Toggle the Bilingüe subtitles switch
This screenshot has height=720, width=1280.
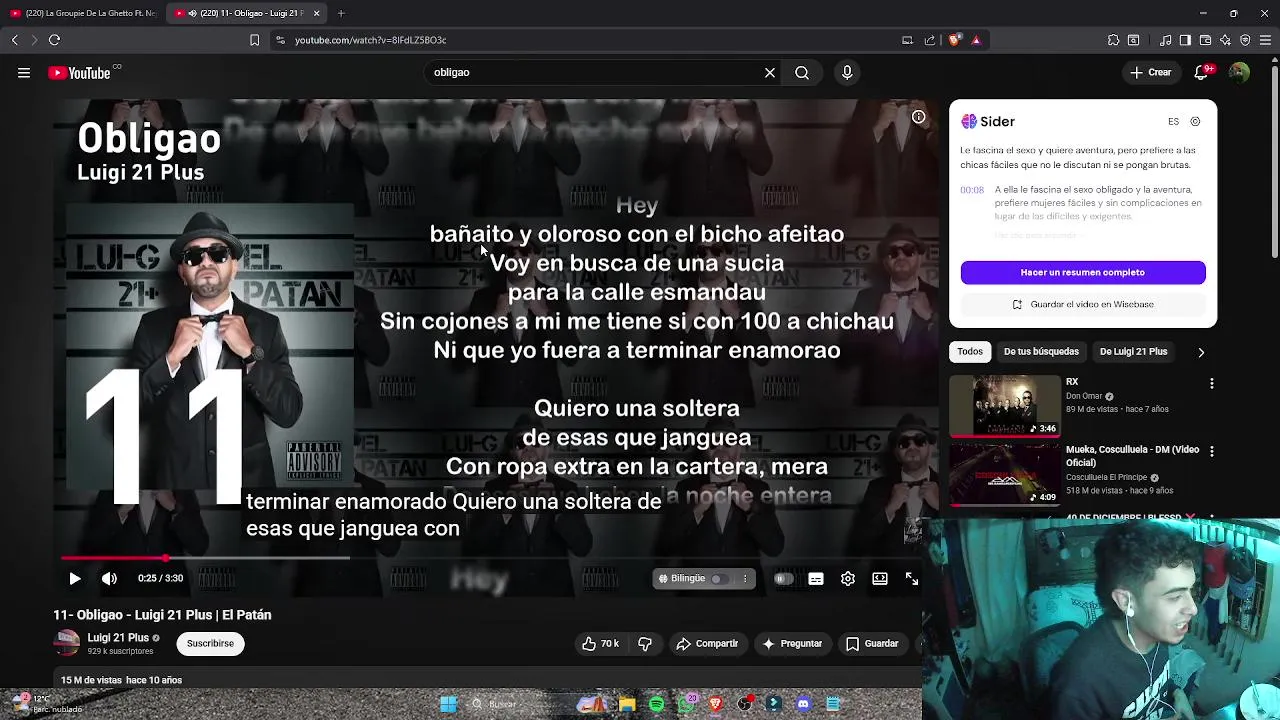click(x=719, y=578)
